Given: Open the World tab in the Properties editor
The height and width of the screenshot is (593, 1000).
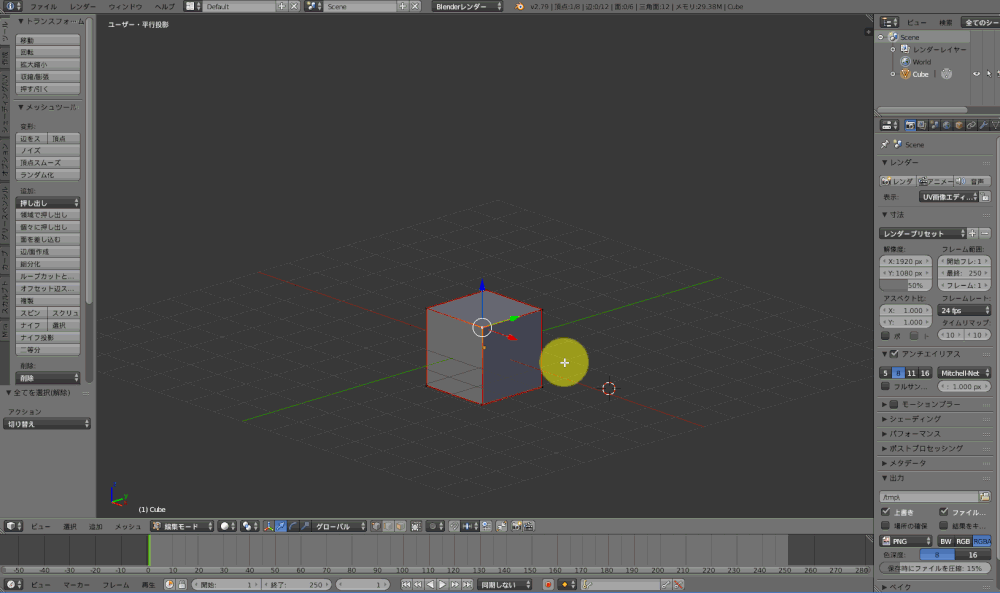Looking at the screenshot, I should (x=945, y=124).
